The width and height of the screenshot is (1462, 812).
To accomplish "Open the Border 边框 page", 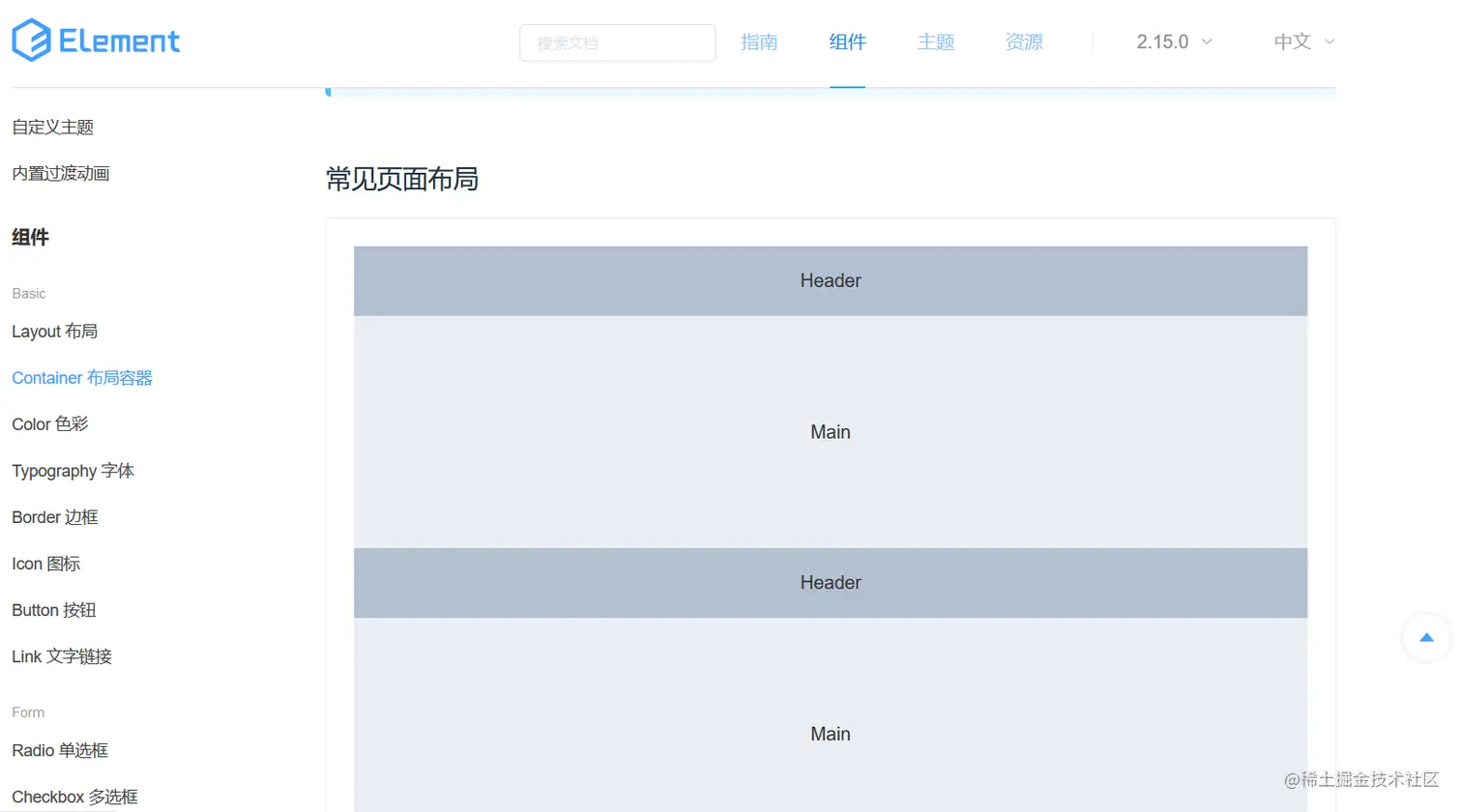I will (55, 517).
